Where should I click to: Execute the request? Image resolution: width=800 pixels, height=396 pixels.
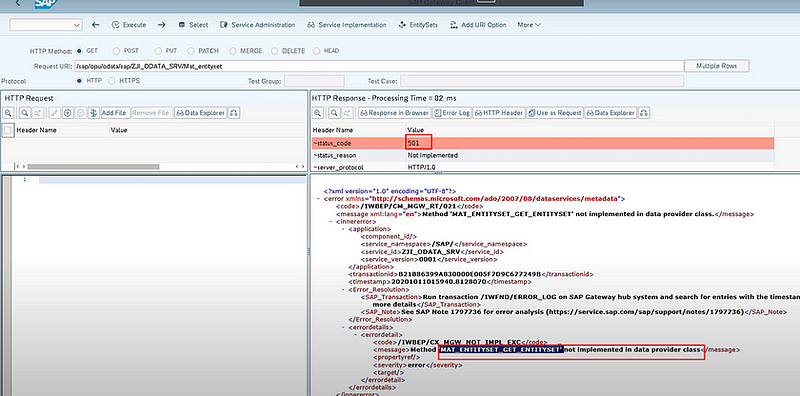[129, 24]
